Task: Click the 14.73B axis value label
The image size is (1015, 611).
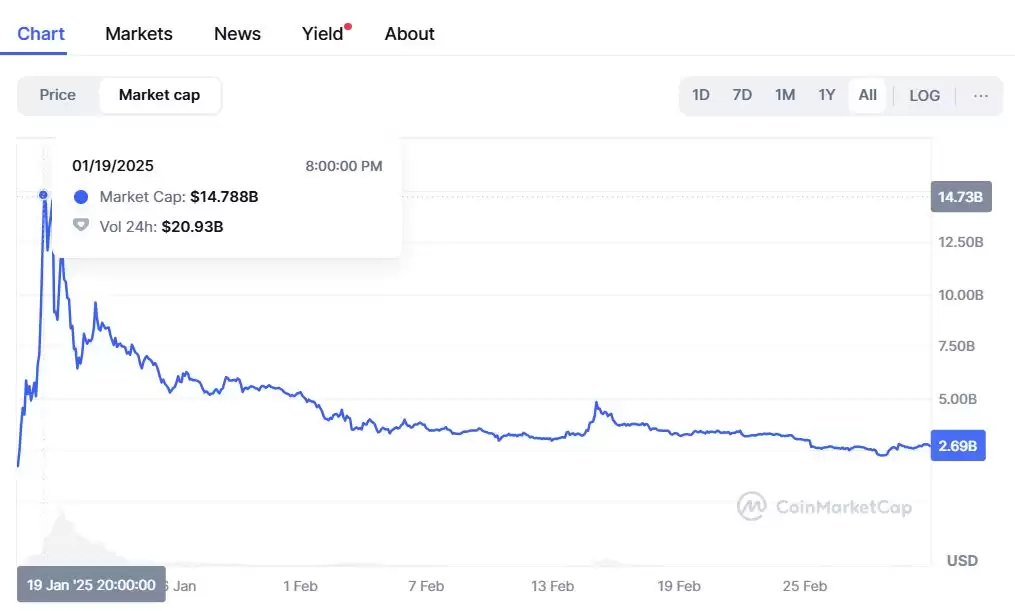Action: pos(958,197)
